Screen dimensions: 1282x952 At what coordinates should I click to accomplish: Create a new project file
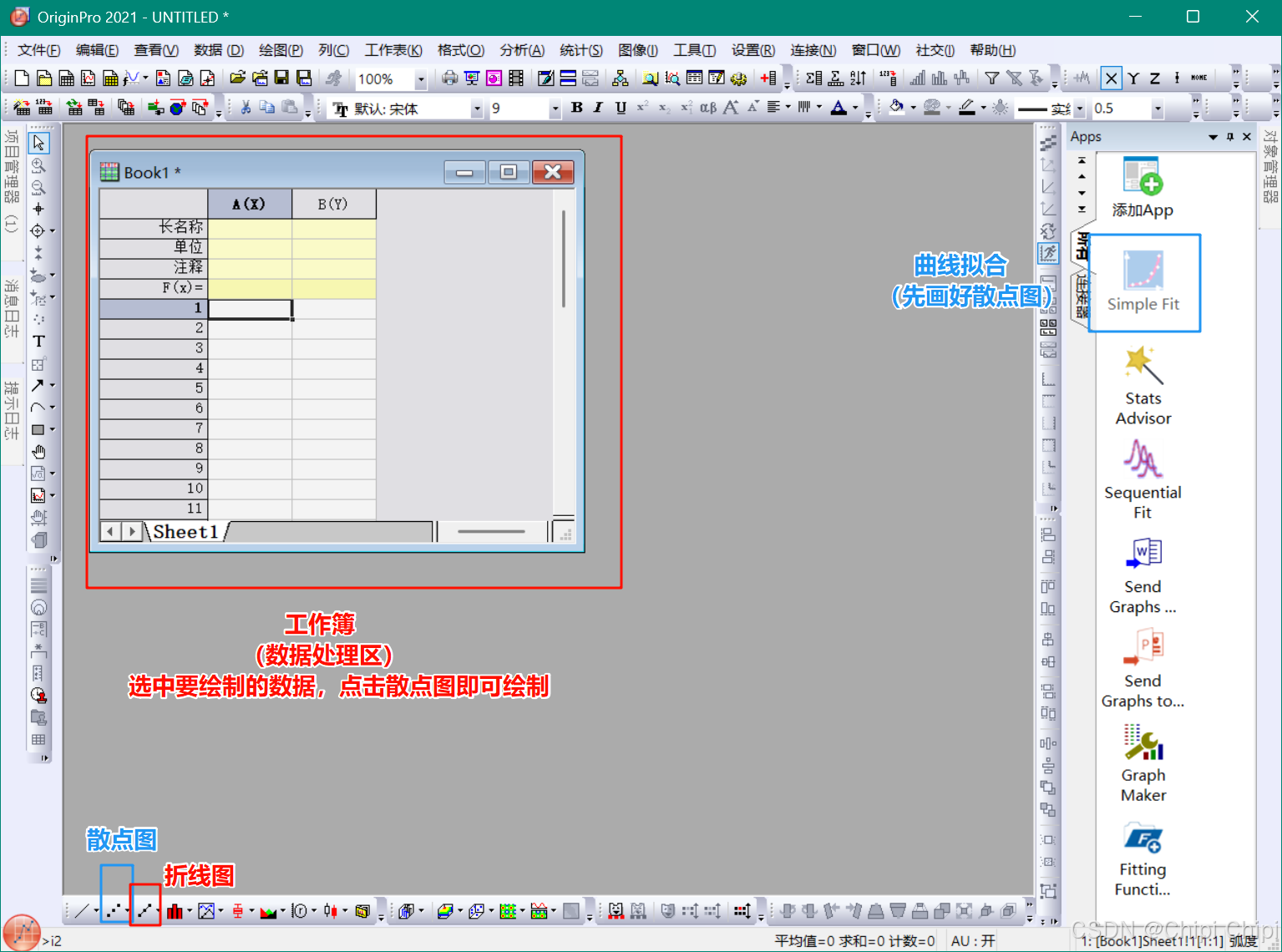tap(22, 78)
